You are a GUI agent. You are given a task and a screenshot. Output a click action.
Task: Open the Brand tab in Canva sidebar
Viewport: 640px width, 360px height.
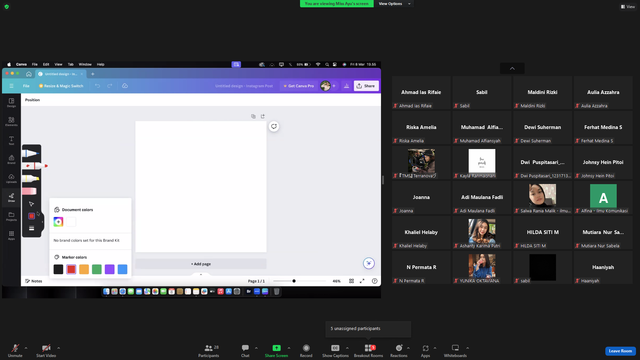(x=11, y=160)
